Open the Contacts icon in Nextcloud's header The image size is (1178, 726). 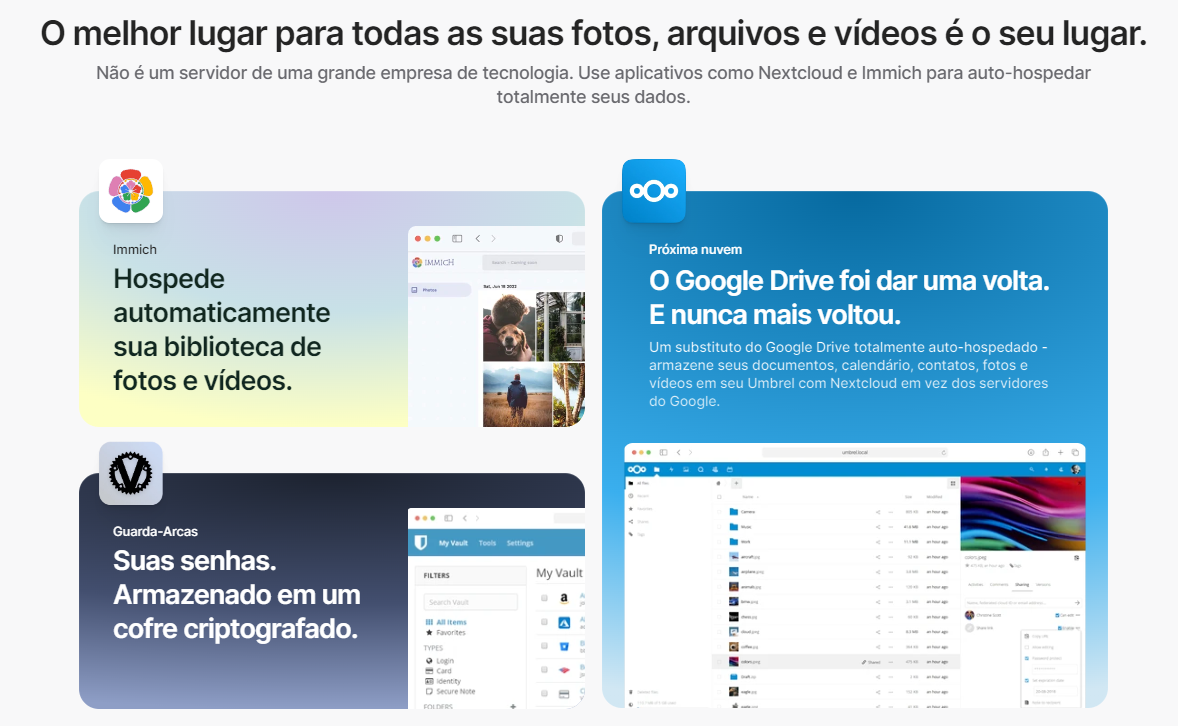tap(714, 469)
